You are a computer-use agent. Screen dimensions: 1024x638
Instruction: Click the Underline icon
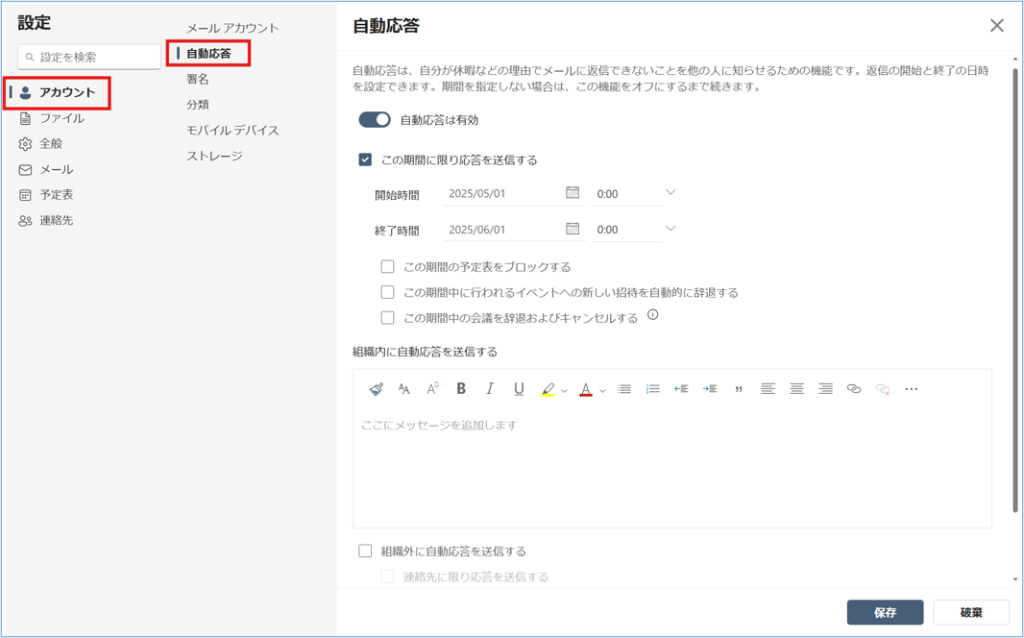point(519,389)
